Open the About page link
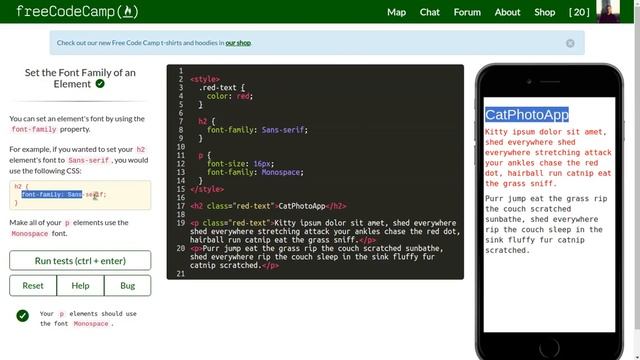 click(x=507, y=12)
